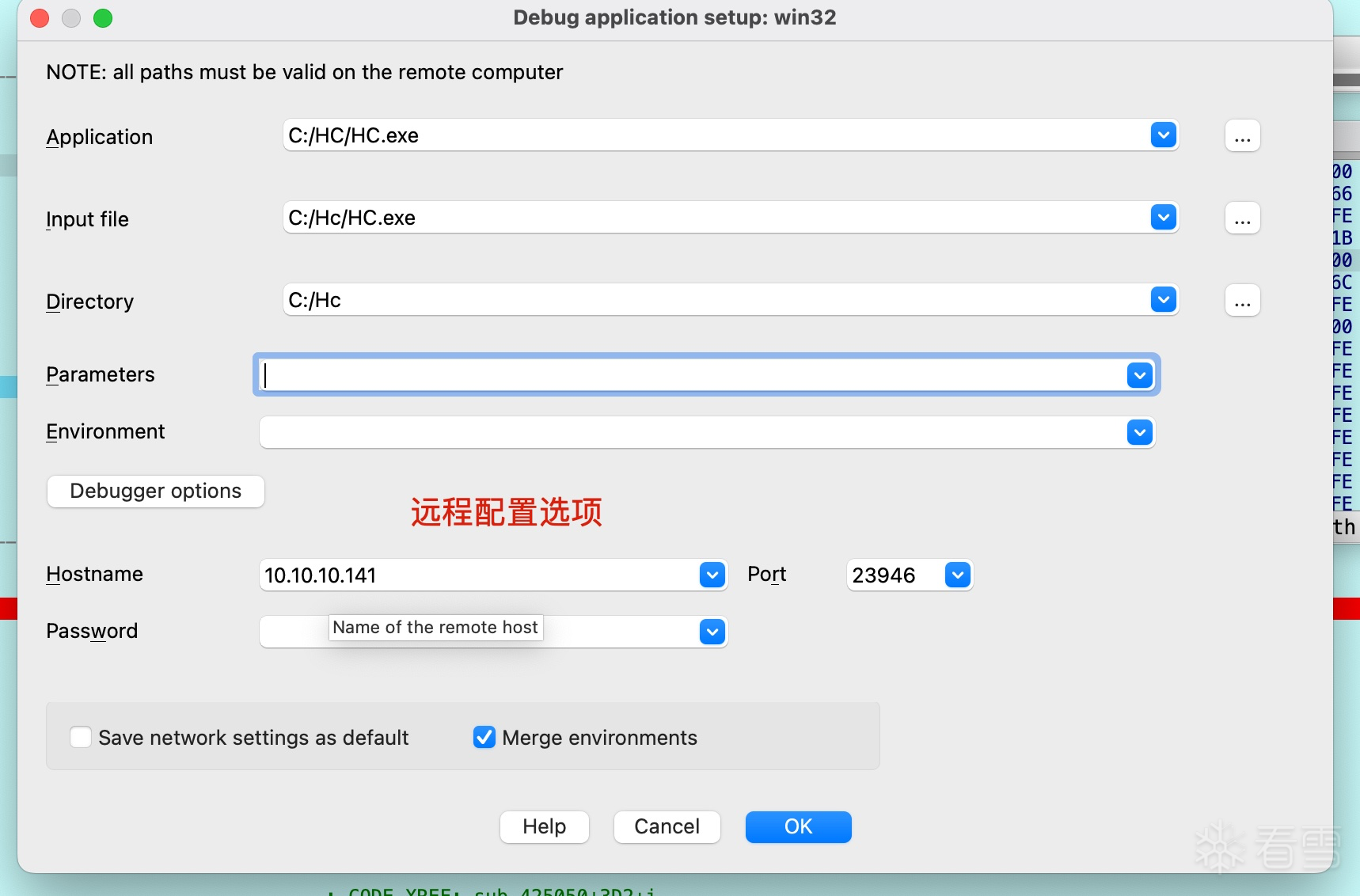Cancel the debug application setup
Viewport: 1360px width, 896px height.
[x=667, y=827]
